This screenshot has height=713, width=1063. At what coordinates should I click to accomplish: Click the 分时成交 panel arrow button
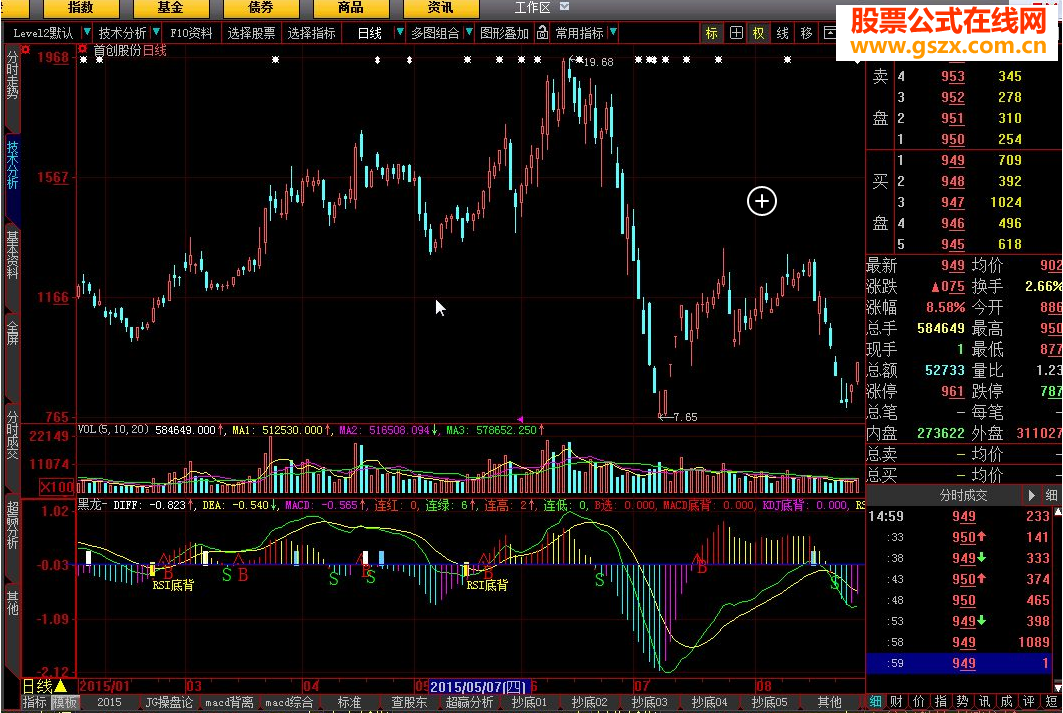(1032, 495)
